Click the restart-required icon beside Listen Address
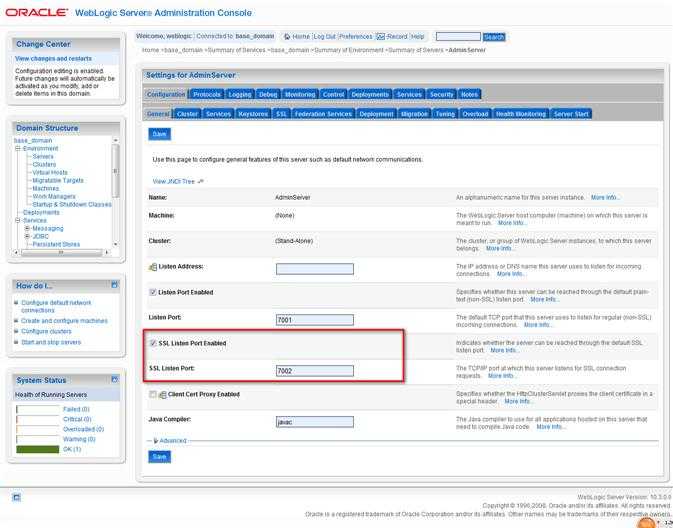 [x=153, y=267]
